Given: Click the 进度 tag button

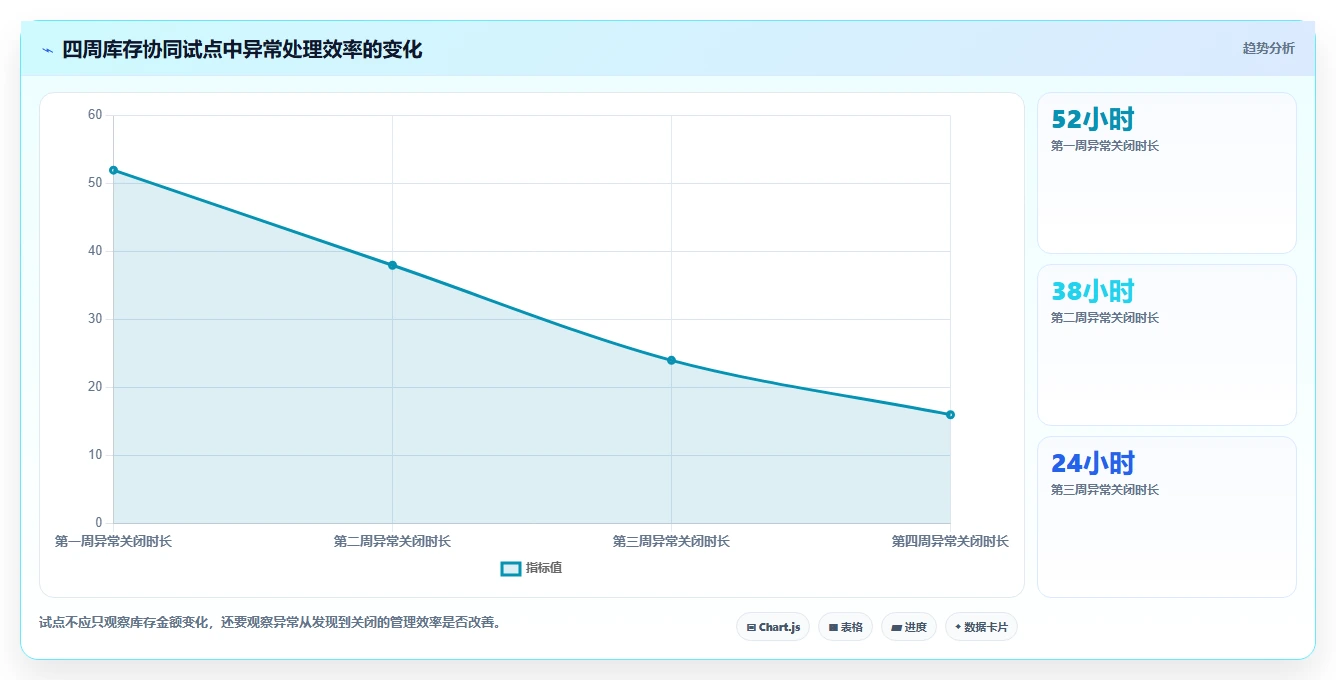Looking at the screenshot, I should pyautogui.click(x=909, y=627).
